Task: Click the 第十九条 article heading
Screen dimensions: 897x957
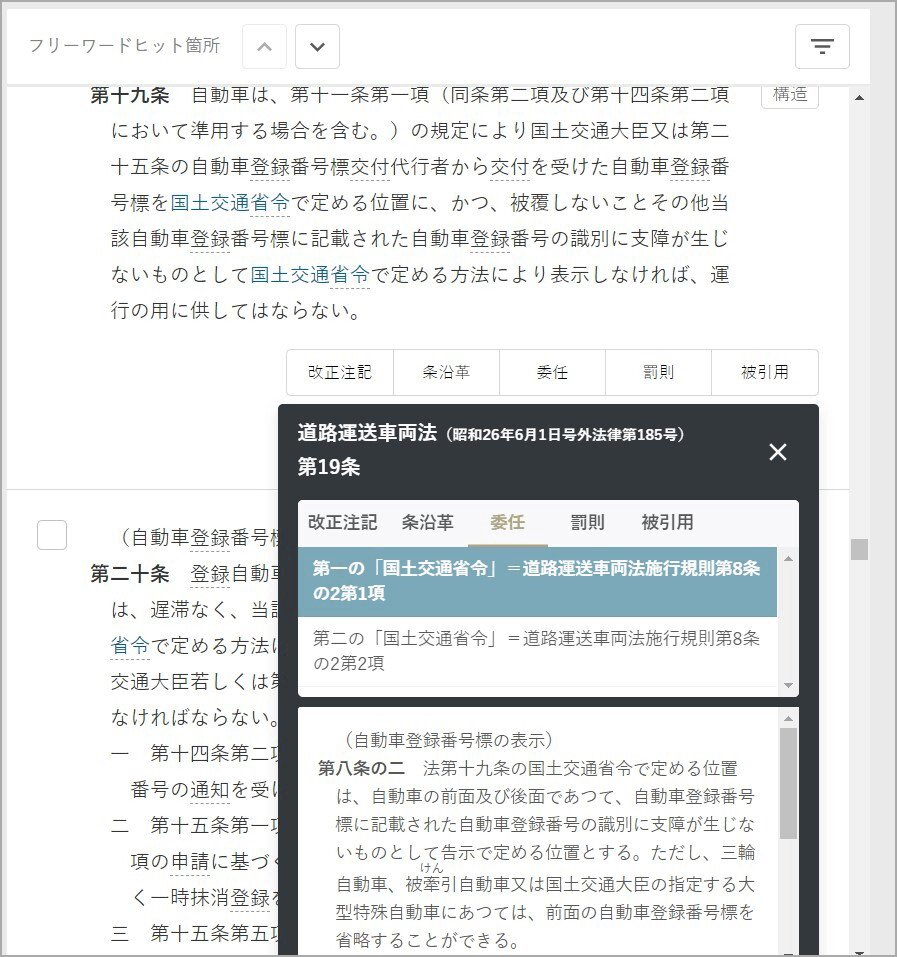Action: click(x=130, y=95)
